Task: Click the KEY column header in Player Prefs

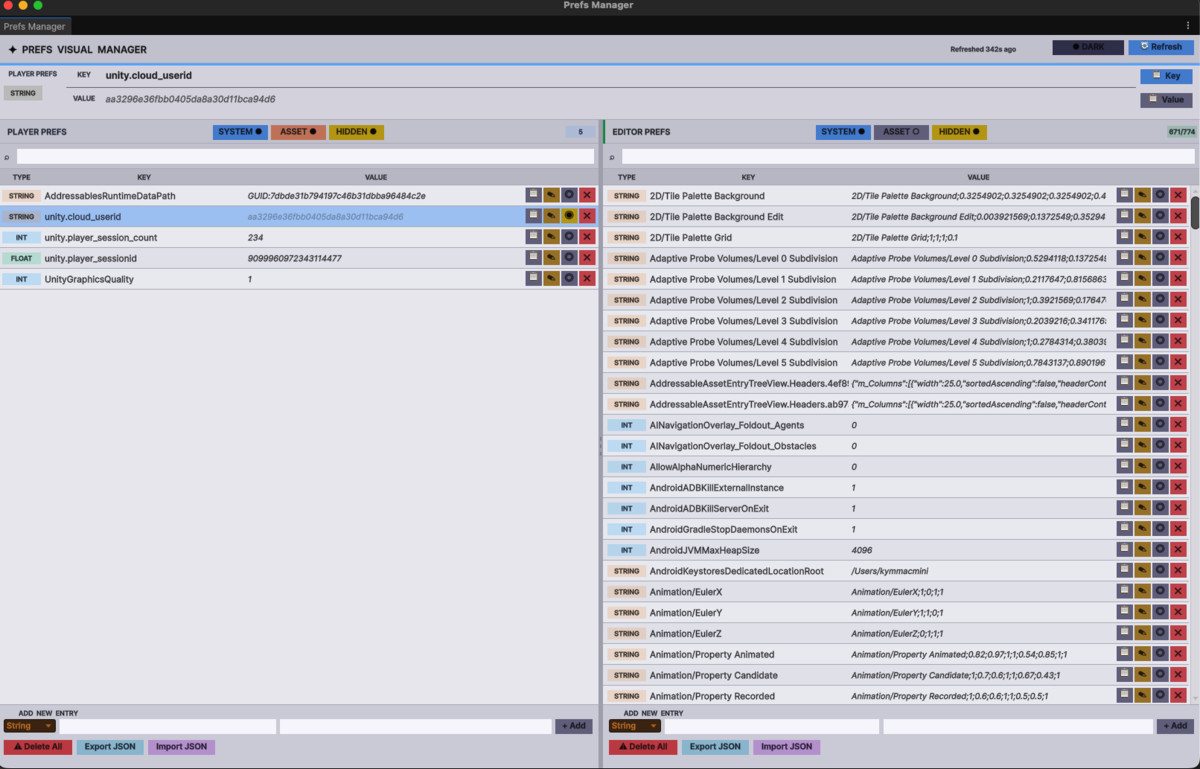Action: [144, 177]
